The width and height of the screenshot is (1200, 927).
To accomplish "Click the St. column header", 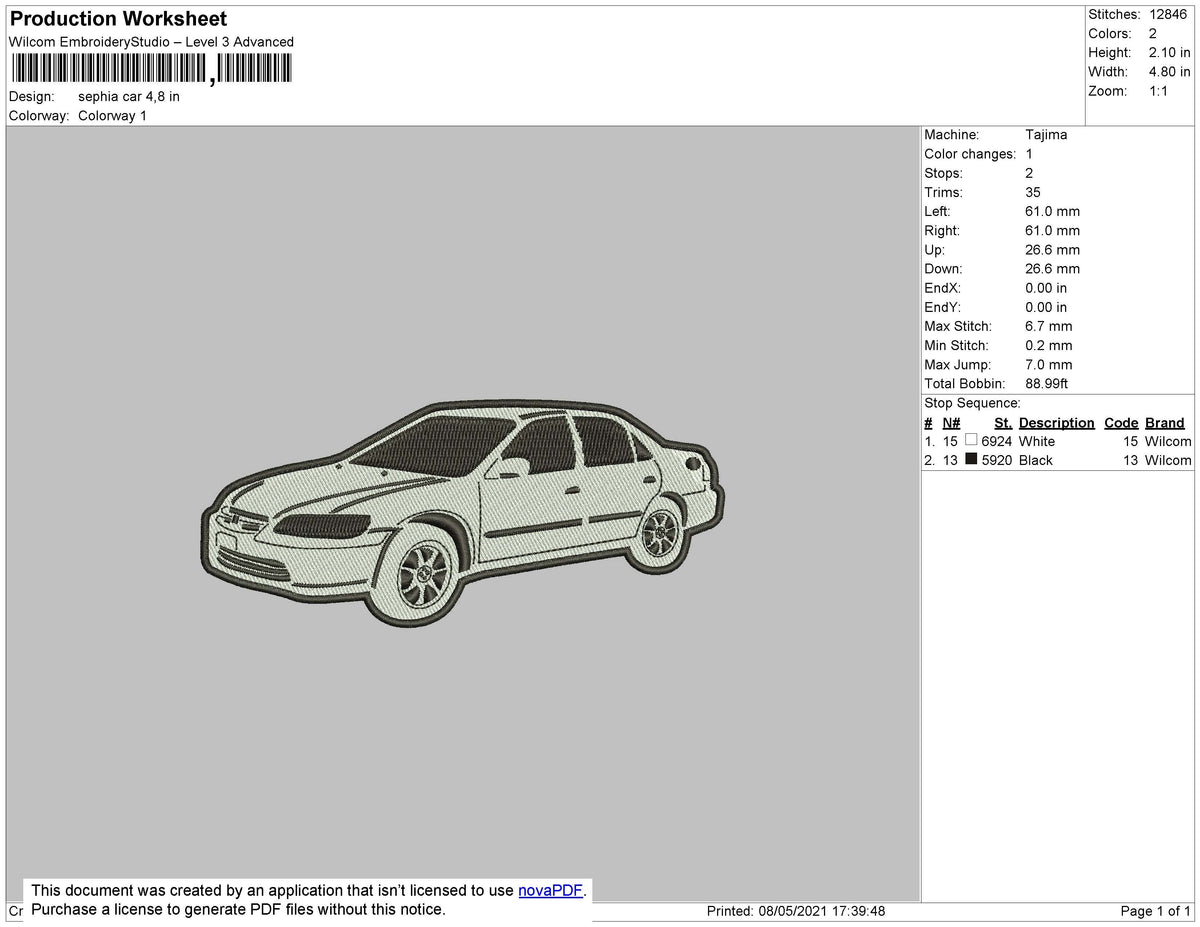I will point(1002,422).
